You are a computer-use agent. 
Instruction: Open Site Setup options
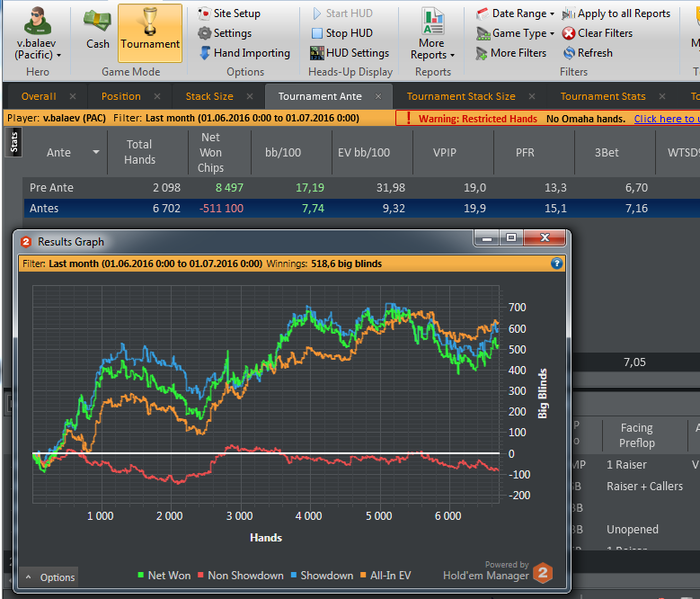point(229,13)
